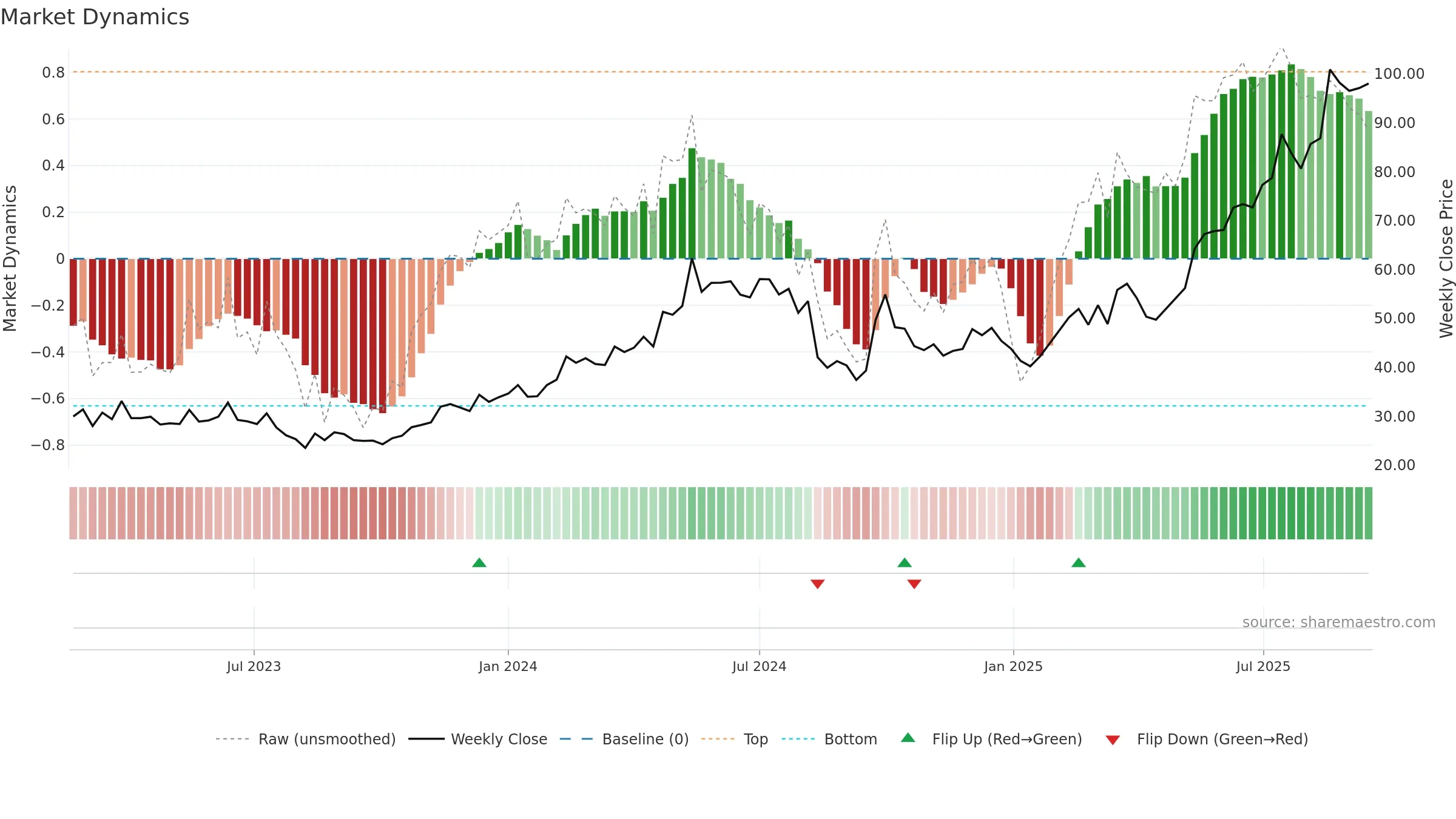Image resolution: width=1456 pixels, height=819 pixels.
Task: Click the 90.00 price axis tick
Action: 1395,123
